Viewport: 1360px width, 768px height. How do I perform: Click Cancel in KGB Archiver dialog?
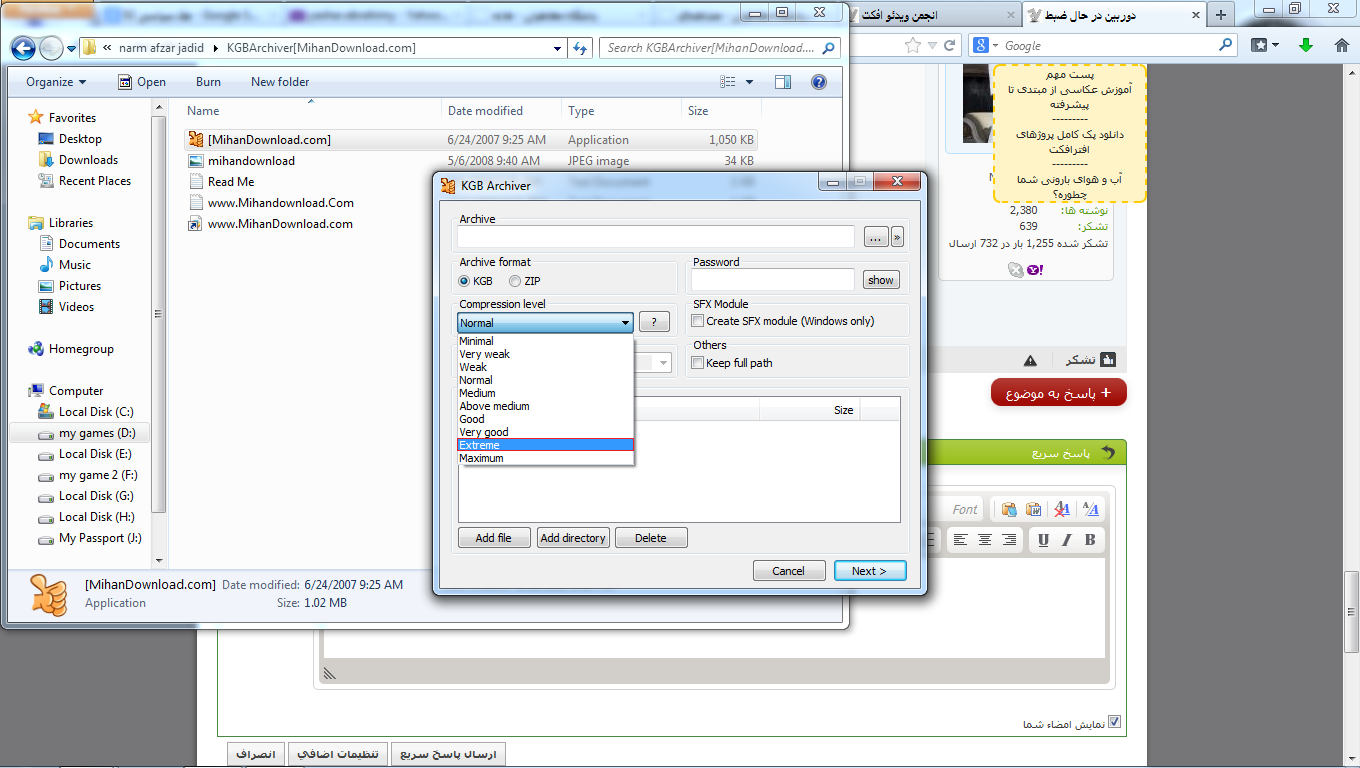[x=789, y=571]
